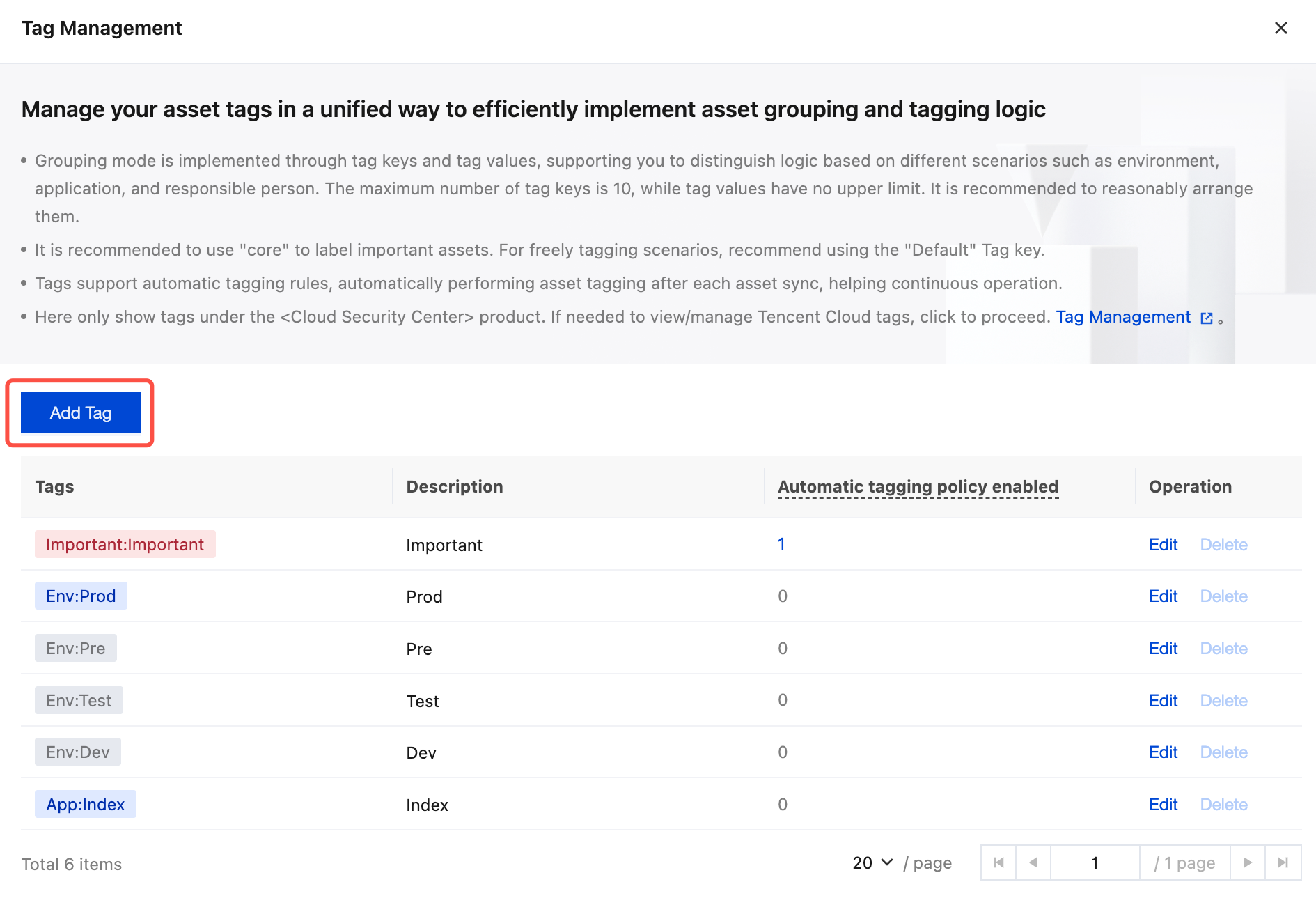Close the Tag Management dialog

point(1280,28)
